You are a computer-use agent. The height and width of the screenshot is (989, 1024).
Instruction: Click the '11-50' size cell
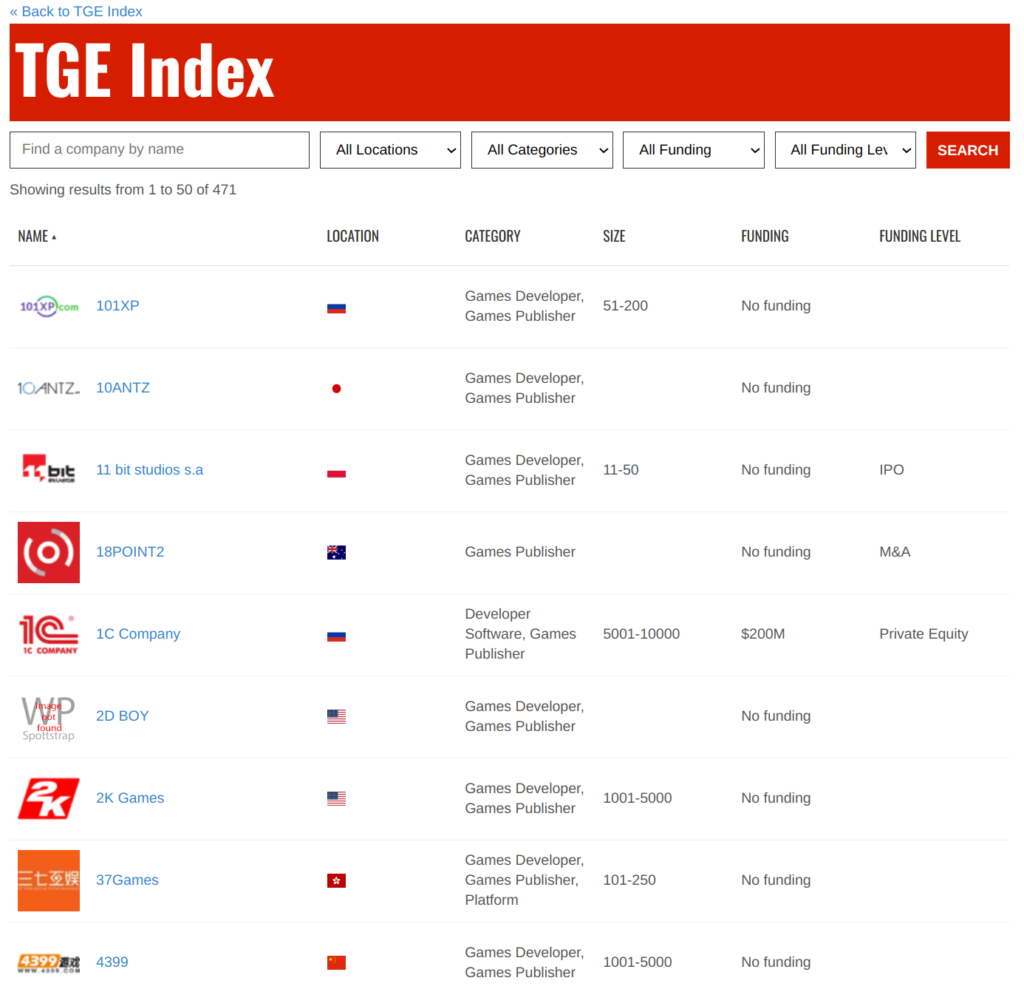click(620, 470)
